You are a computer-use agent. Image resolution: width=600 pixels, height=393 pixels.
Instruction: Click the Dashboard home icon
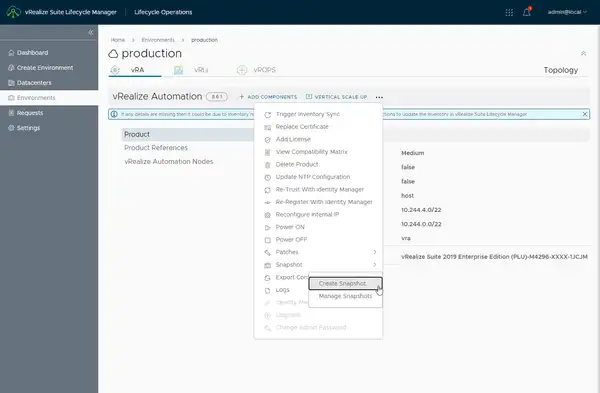pyautogui.click(x=11, y=52)
